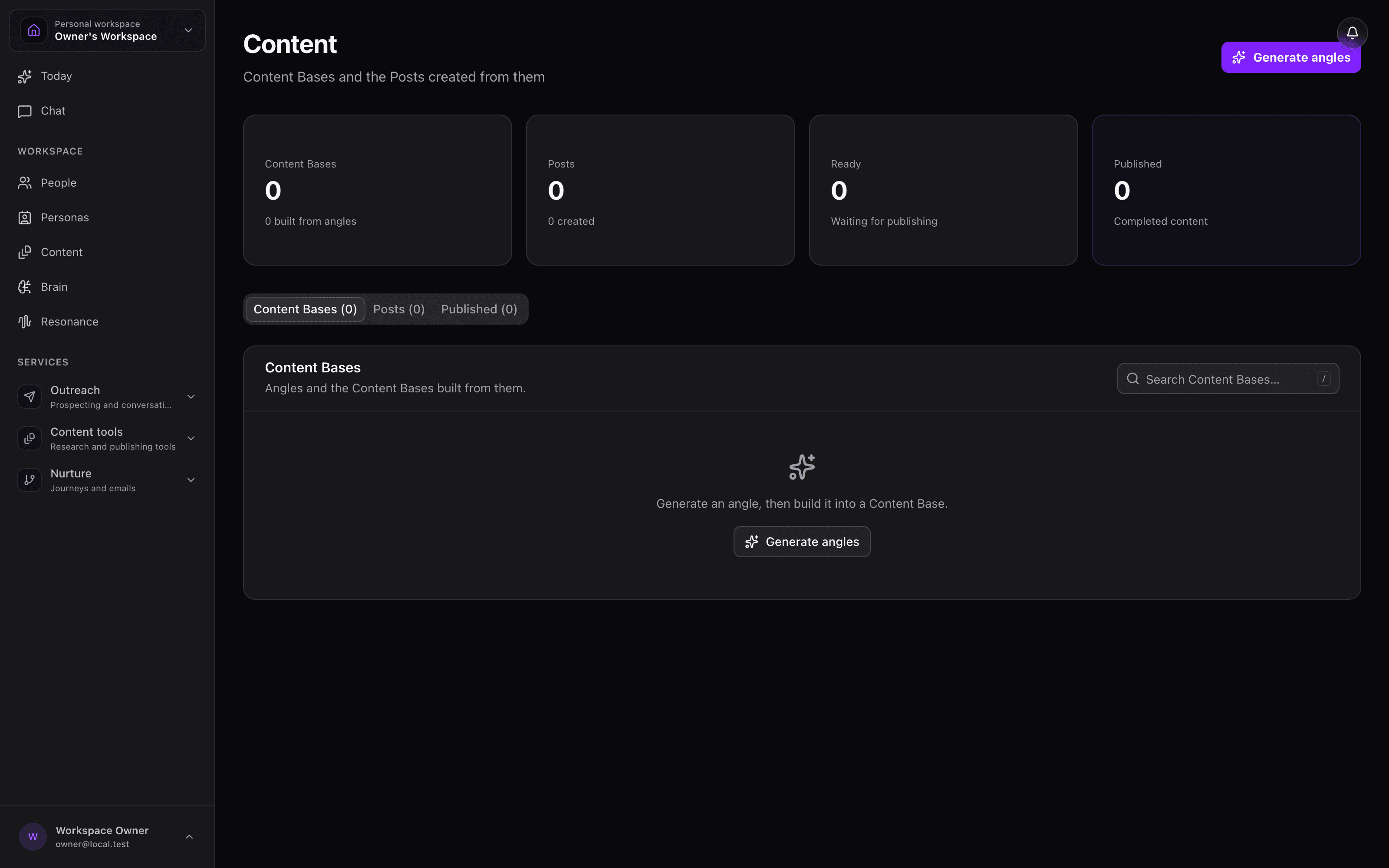
Task: Click the Nurture branch icon
Action: pyautogui.click(x=29, y=480)
